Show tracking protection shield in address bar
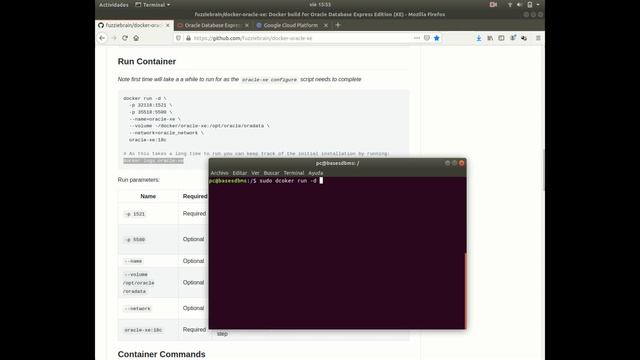Viewport: 640px width, 360px height. pyautogui.click(x=178, y=38)
